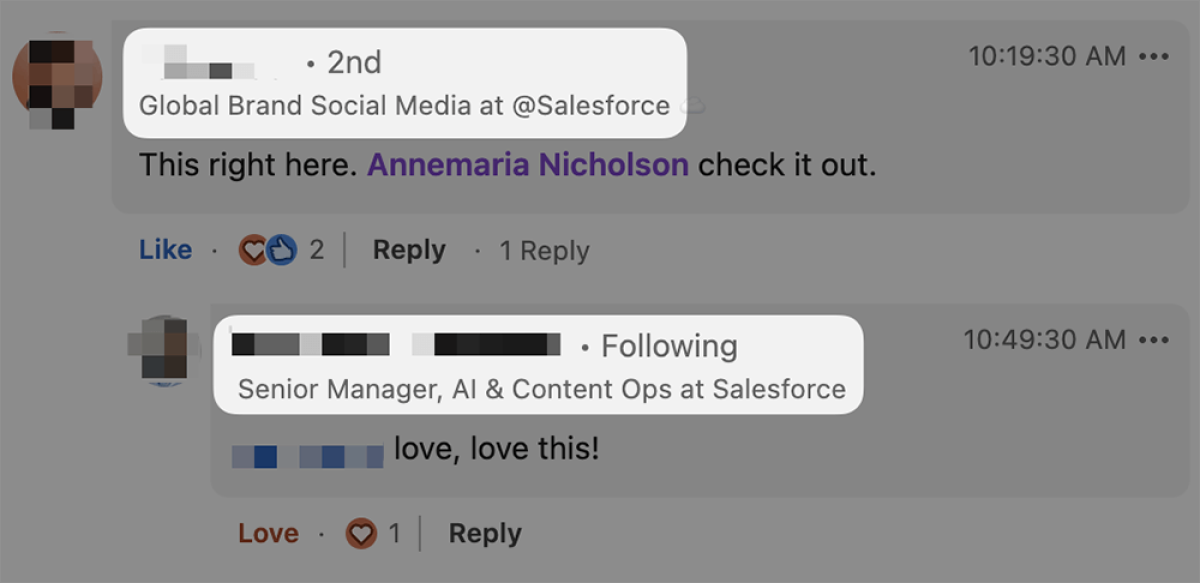1200x583 pixels.
Task: Open the top commenter's profile picture
Action: tap(57, 79)
